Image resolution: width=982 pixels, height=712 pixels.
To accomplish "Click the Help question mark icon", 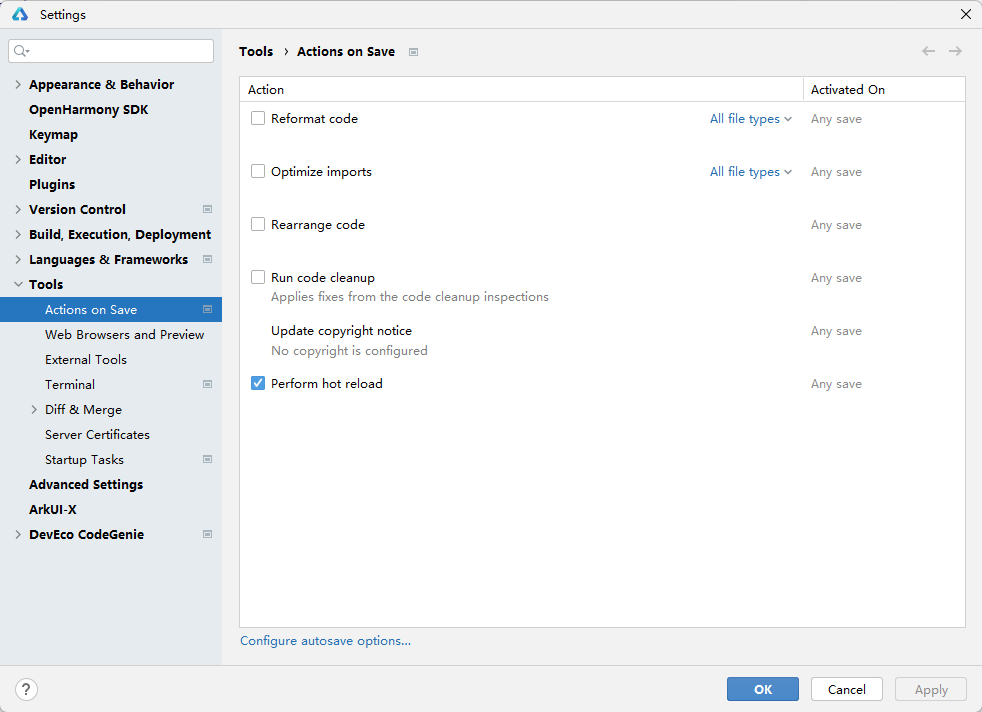I will point(27,689).
